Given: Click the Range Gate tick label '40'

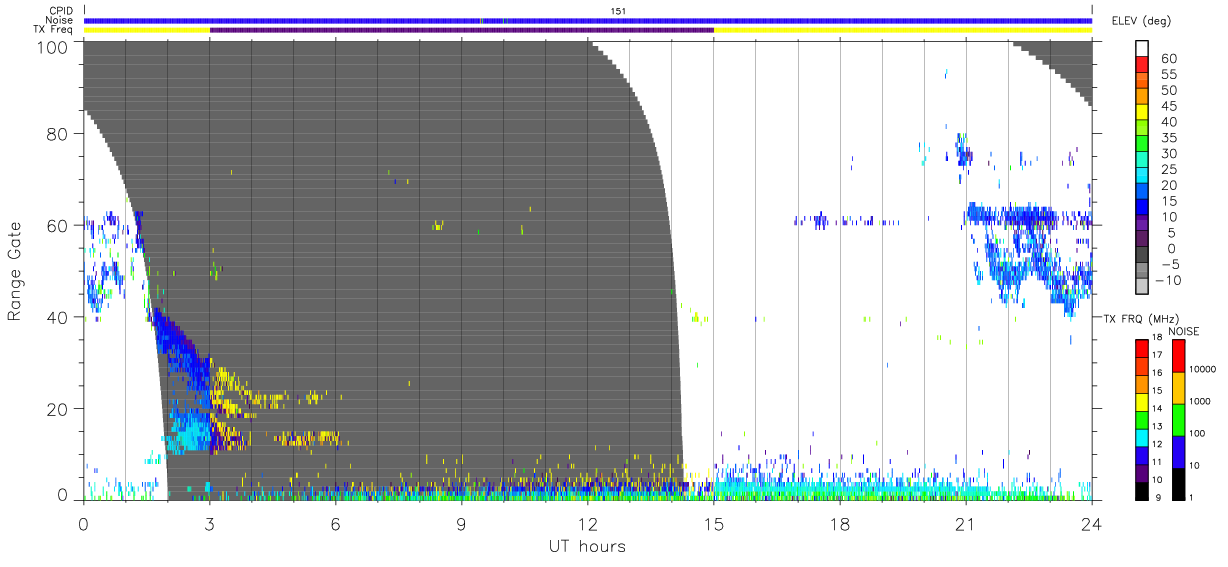Looking at the screenshot, I should pyautogui.click(x=57, y=317).
